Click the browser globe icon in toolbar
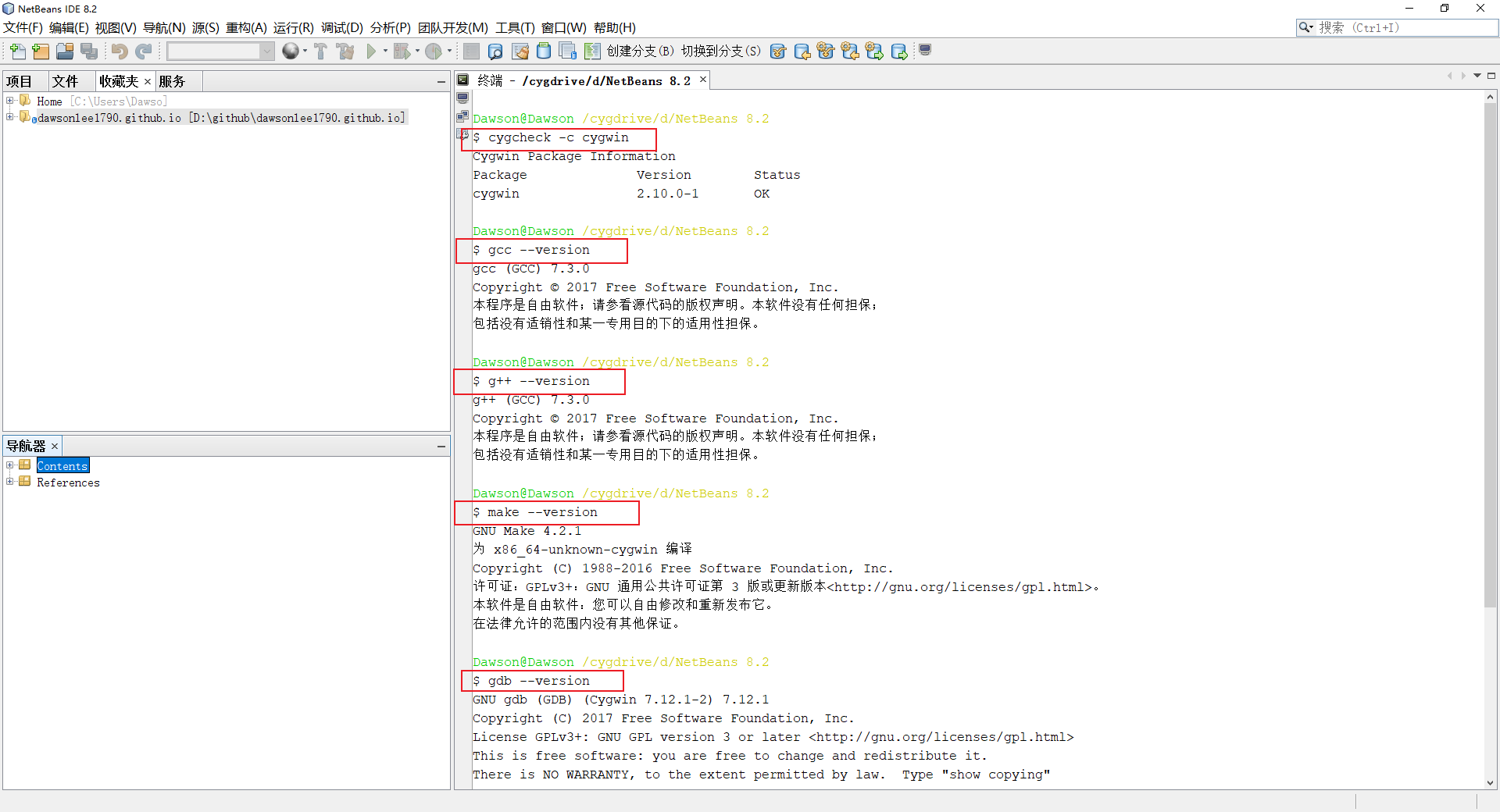This screenshot has height=812, width=1500. [290, 52]
